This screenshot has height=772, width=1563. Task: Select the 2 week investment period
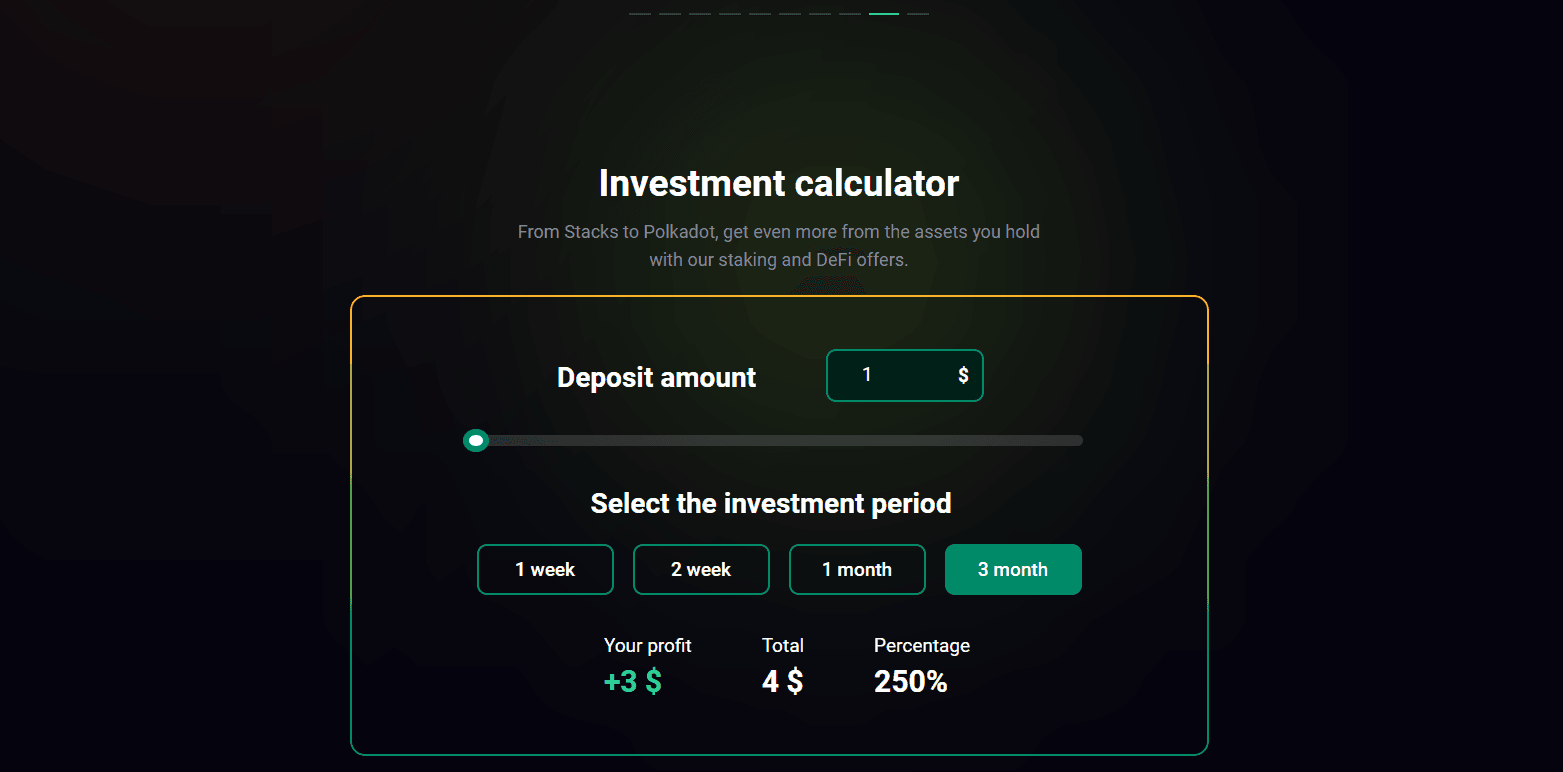point(701,569)
